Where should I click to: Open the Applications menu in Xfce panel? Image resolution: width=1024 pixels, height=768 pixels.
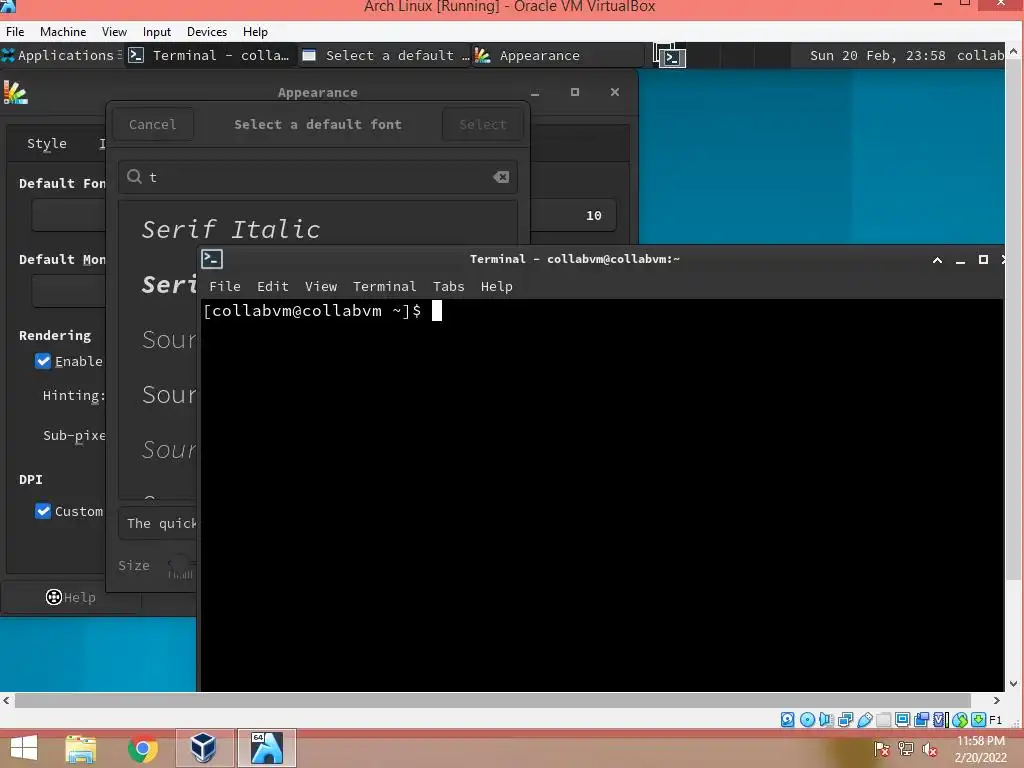(61, 56)
